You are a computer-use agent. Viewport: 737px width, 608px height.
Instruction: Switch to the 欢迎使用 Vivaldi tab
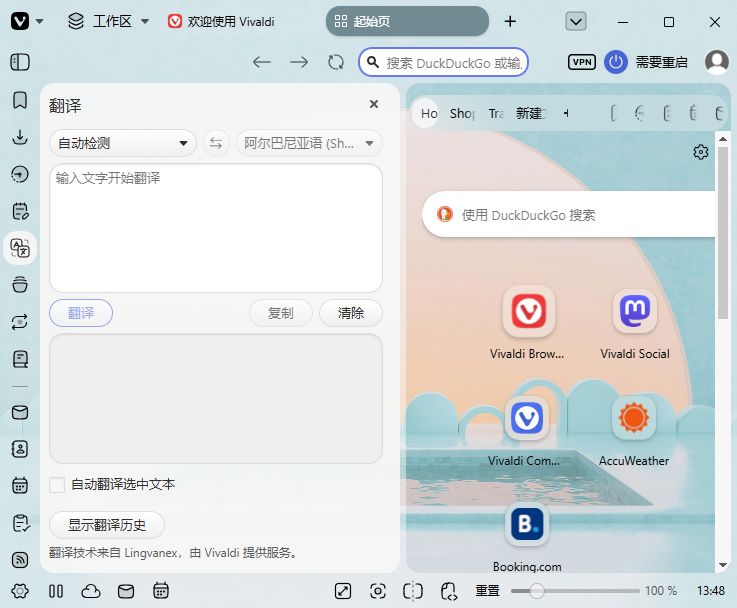pyautogui.click(x=221, y=21)
